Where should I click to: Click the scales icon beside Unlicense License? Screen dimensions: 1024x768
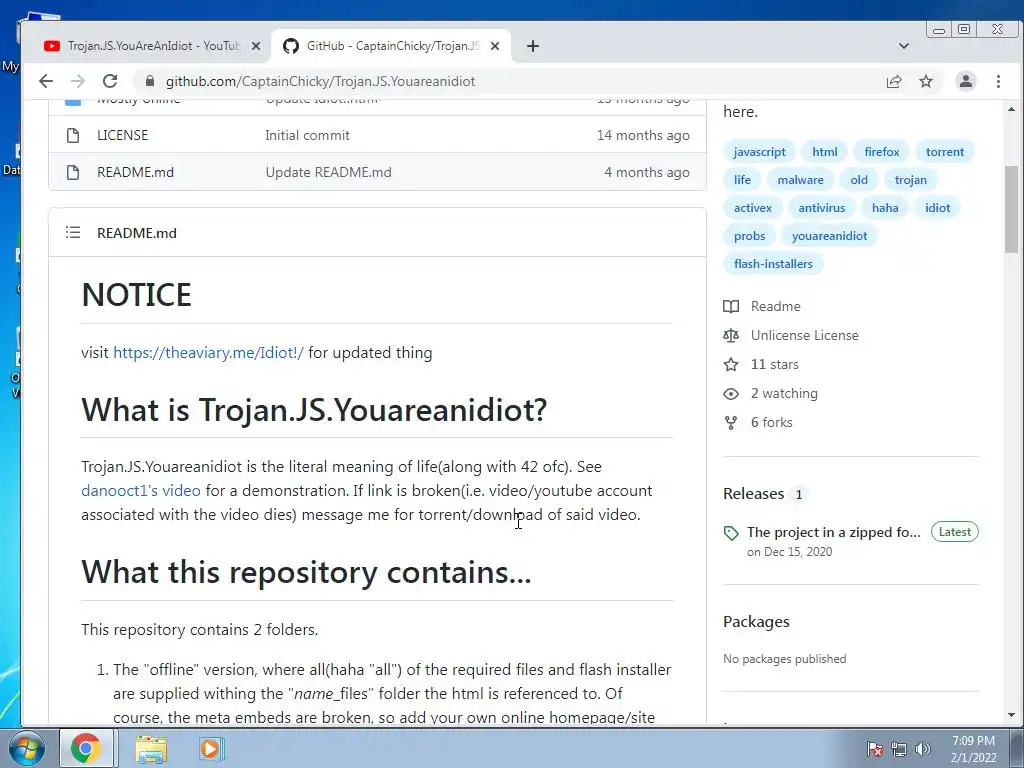731,335
